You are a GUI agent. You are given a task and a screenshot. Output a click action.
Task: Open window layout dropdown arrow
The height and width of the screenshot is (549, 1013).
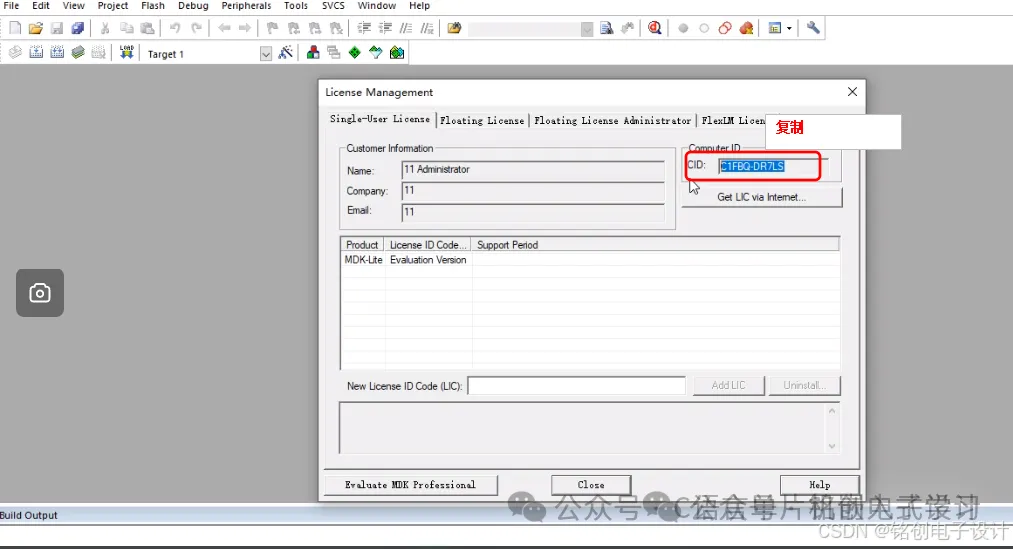tap(789, 28)
